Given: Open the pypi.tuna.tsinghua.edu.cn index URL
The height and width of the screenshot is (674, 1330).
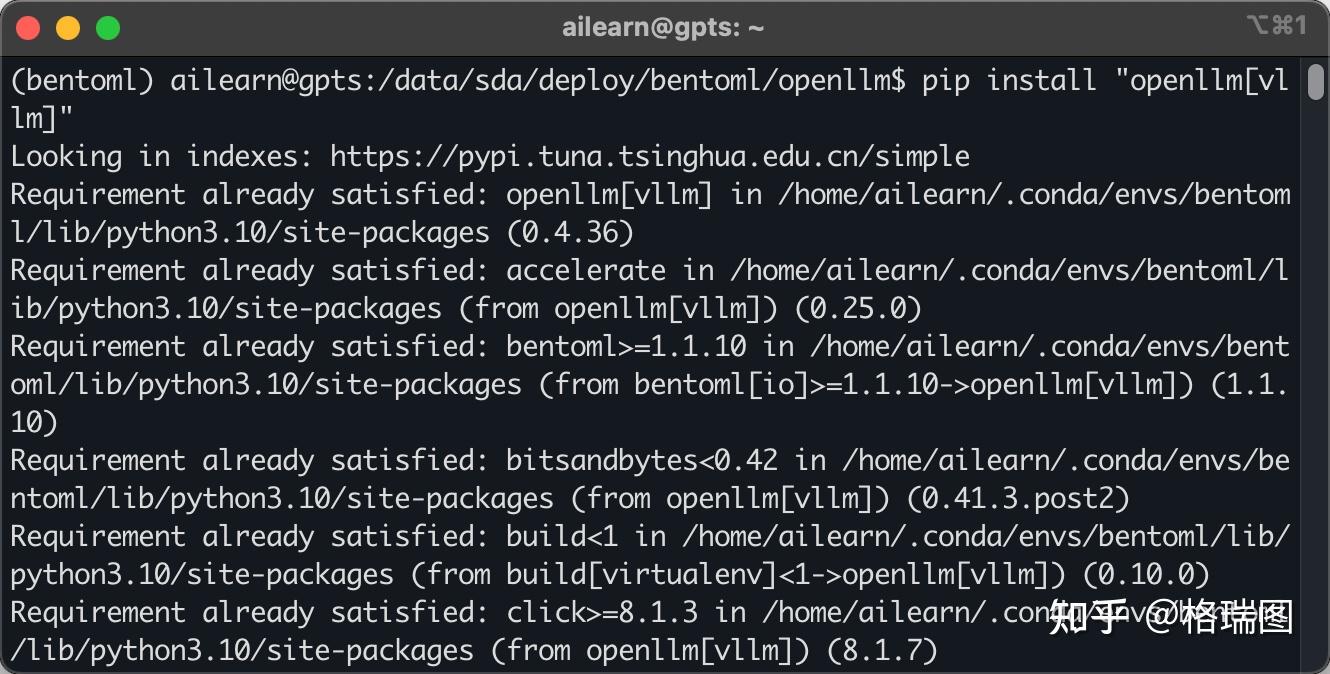Looking at the screenshot, I should [x=649, y=156].
